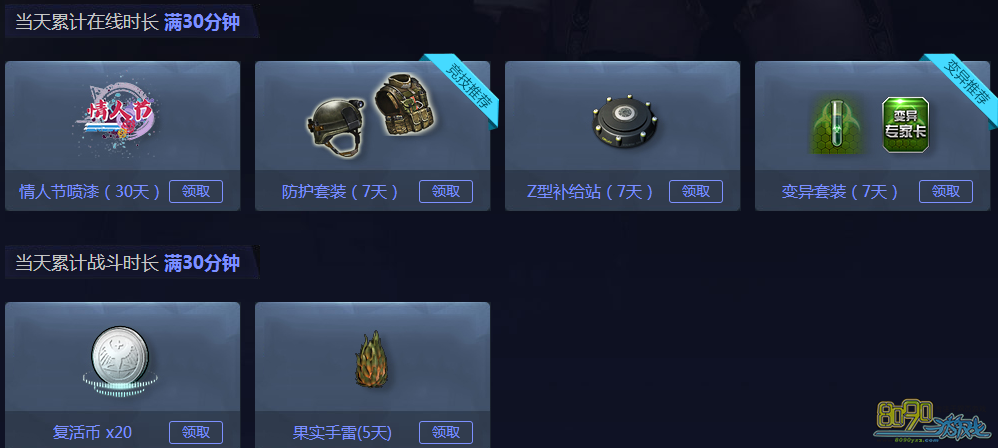Click the 变异专家卡 card icon
Viewport: 998px width, 448px height.
(905, 124)
